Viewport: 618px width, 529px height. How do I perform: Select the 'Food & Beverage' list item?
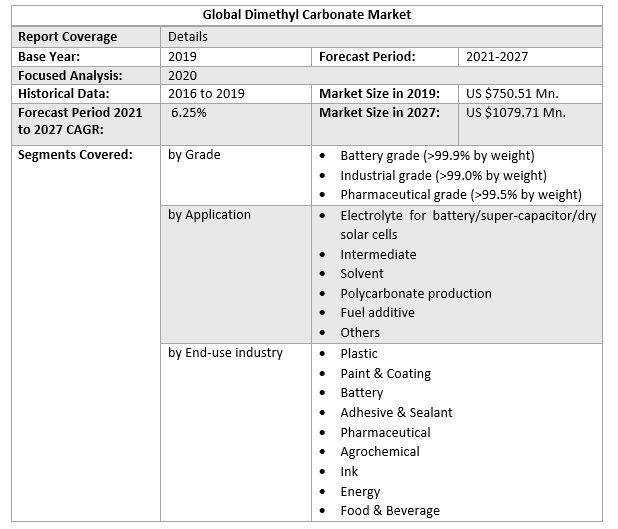[389, 510]
